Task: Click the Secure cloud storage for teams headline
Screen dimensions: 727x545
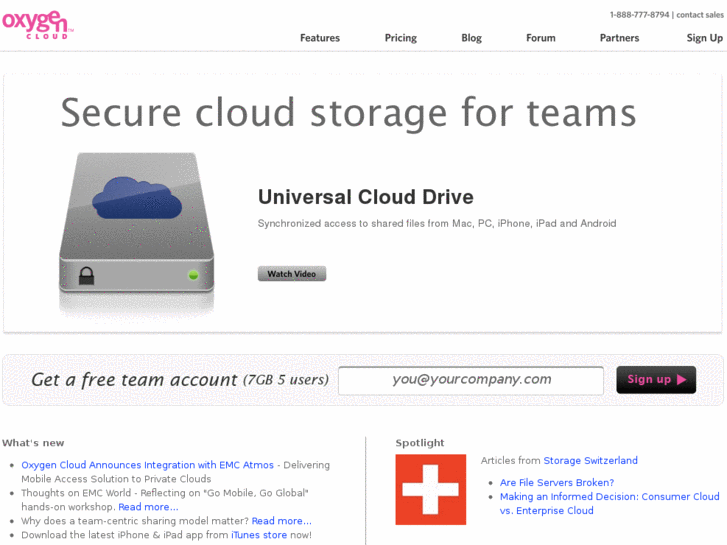Action: click(x=349, y=113)
